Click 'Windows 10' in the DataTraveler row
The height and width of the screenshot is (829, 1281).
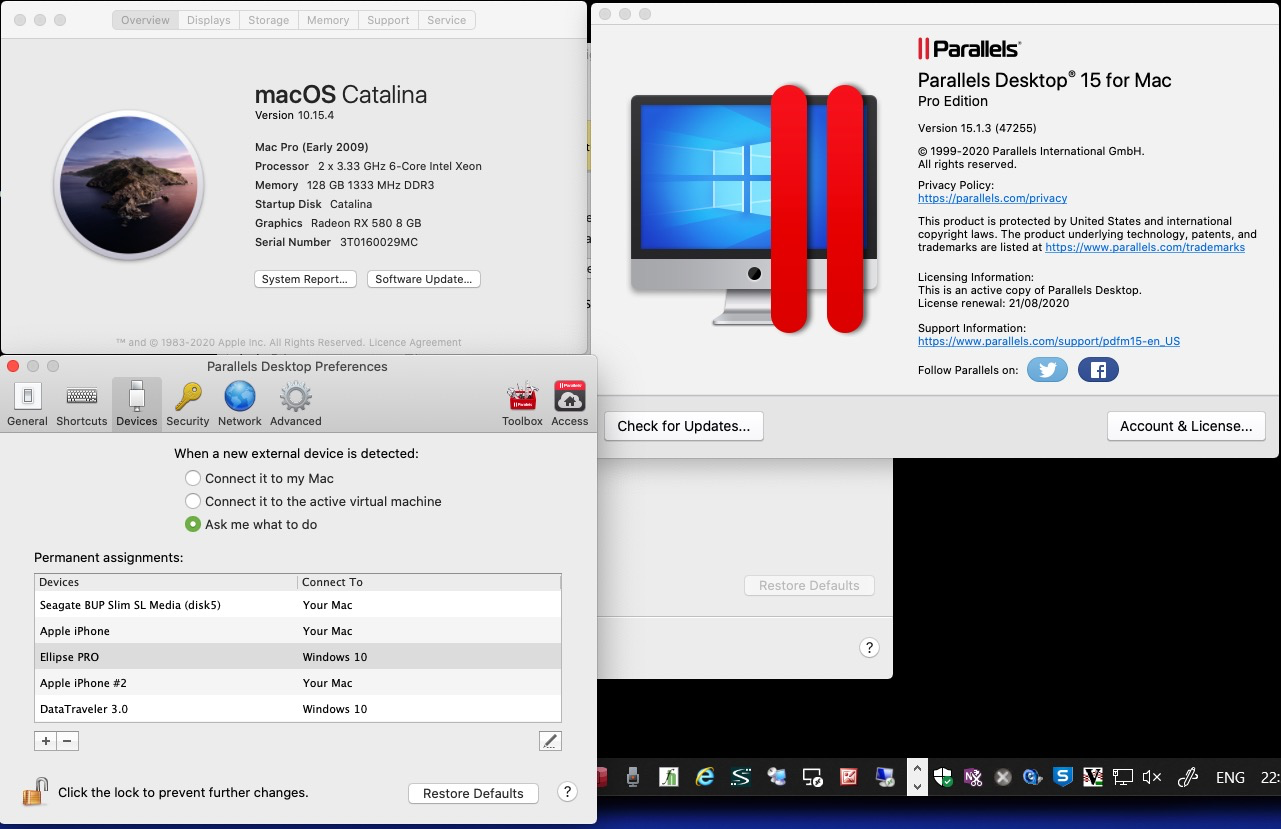[335, 709]
